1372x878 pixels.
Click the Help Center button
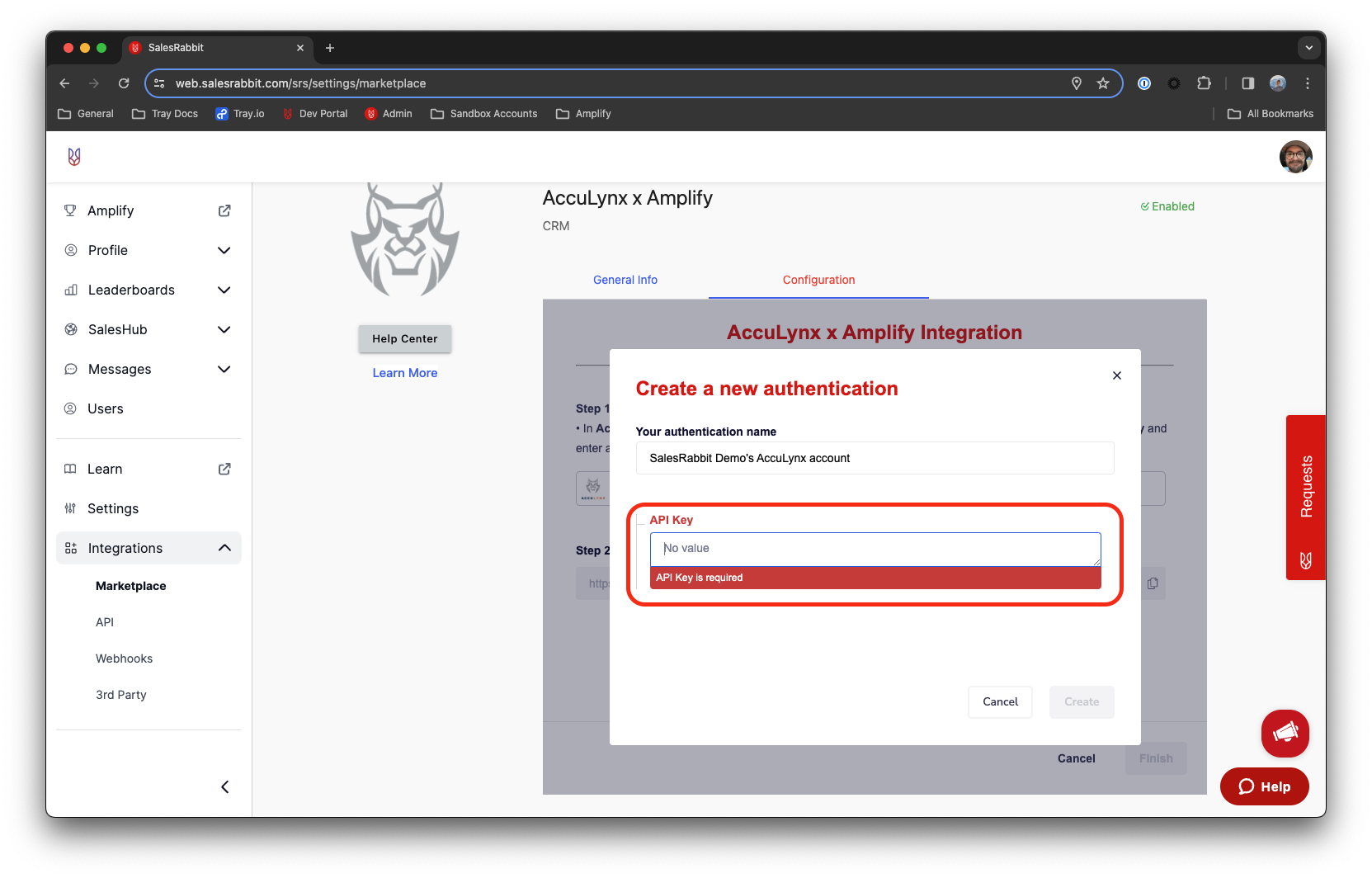[x=405, y=338]
